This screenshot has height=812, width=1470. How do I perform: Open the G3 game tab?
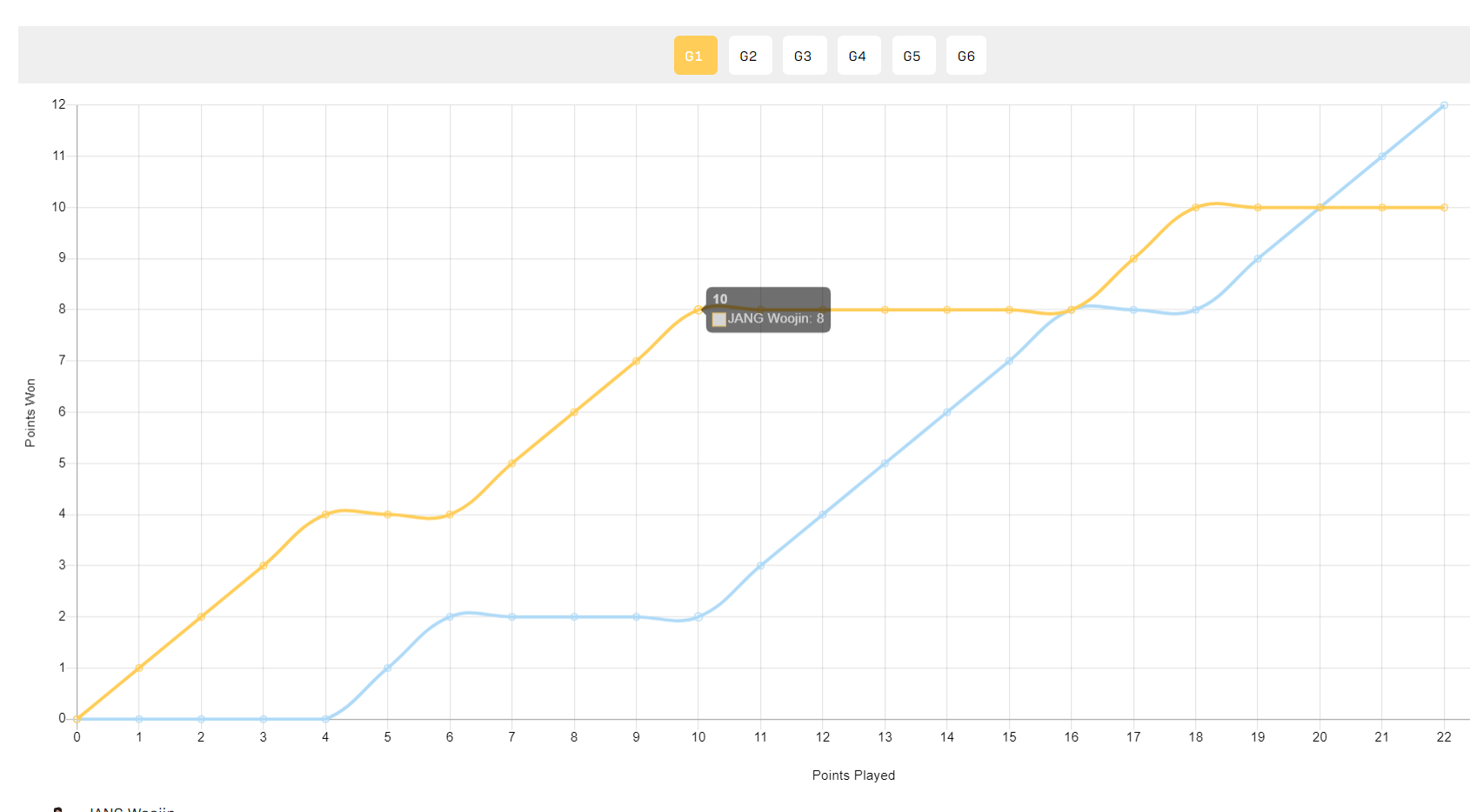(x=805, y=56)
